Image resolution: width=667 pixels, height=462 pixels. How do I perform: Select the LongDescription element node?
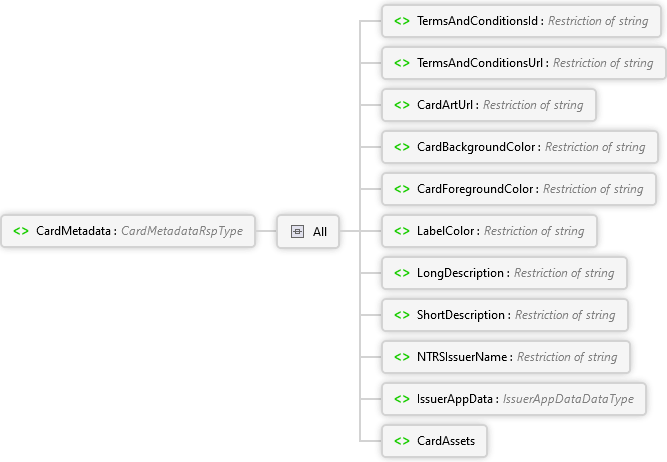coord(504,273)
